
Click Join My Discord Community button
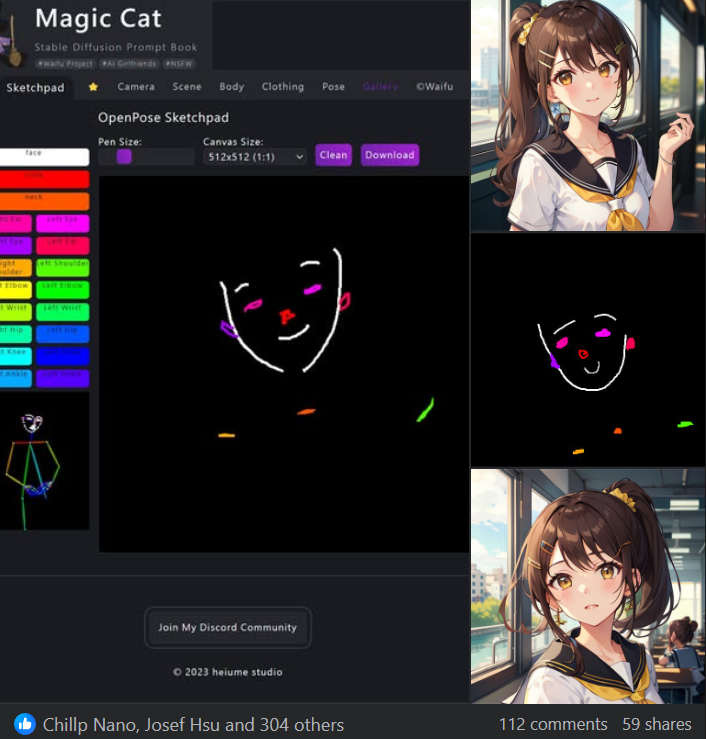pos(227,627)
